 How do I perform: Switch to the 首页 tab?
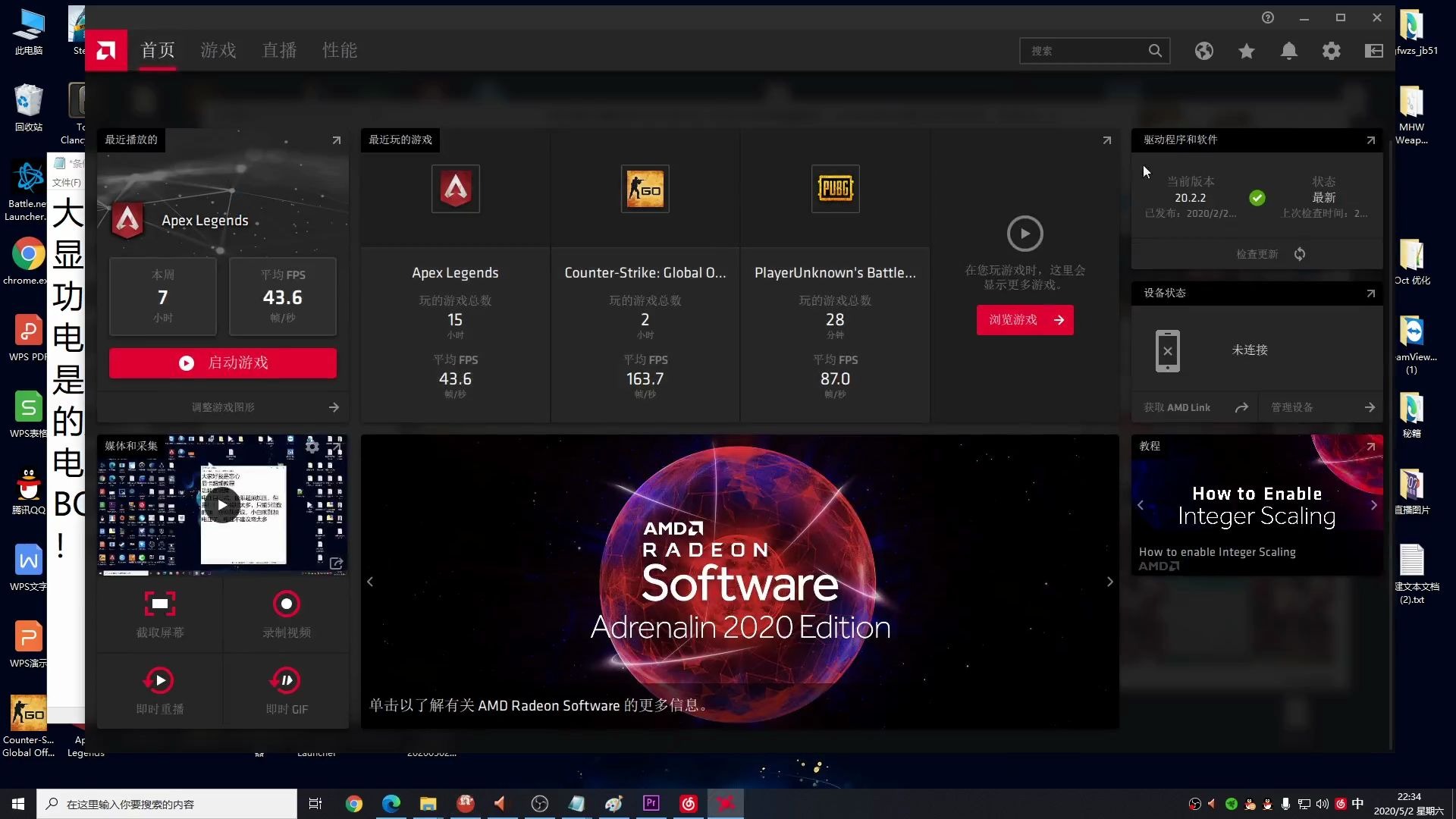pos(158,50)
